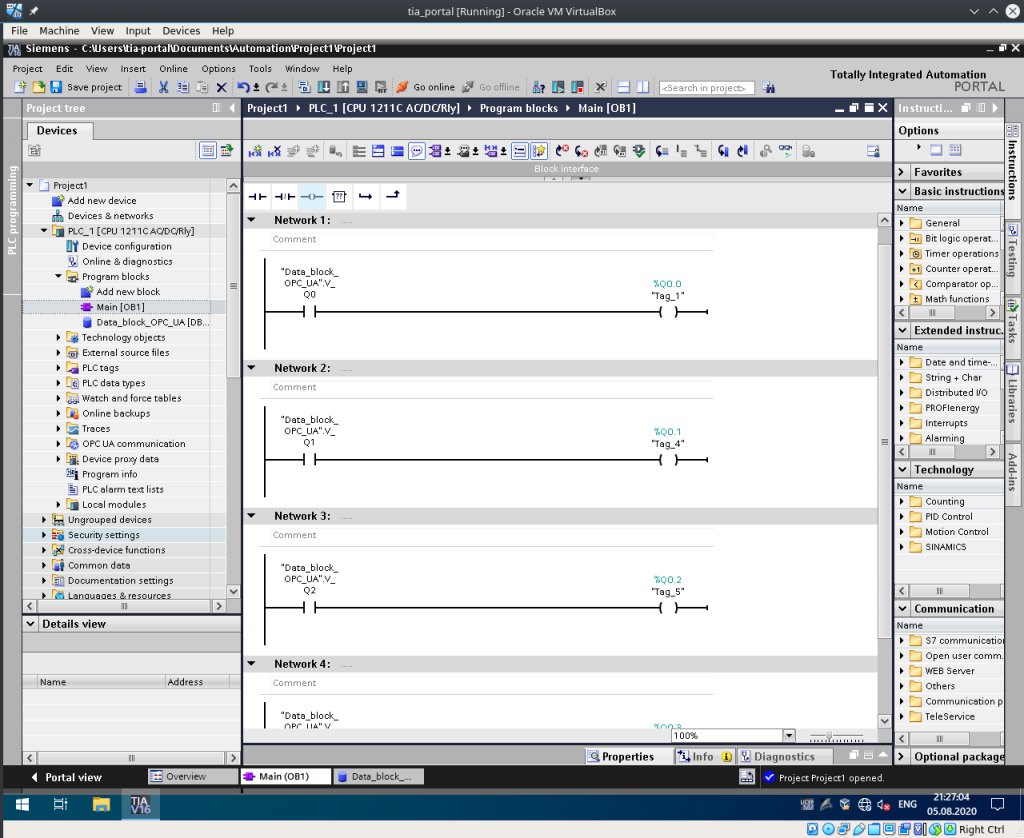
Task: Open the zoom level dropdown arrow
Action: [x=789, y=735]
